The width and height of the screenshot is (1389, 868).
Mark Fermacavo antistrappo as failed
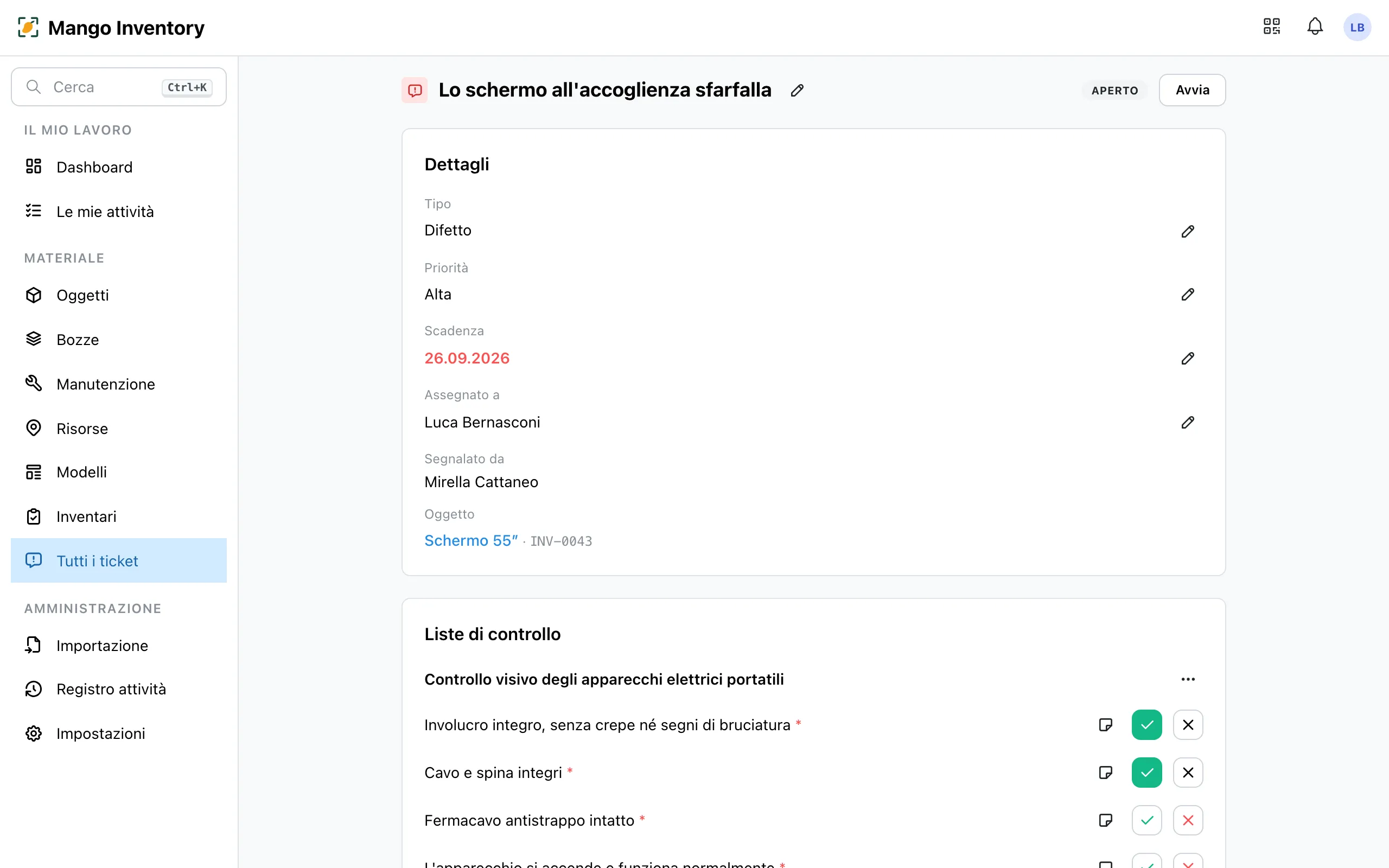[1188, 820]
